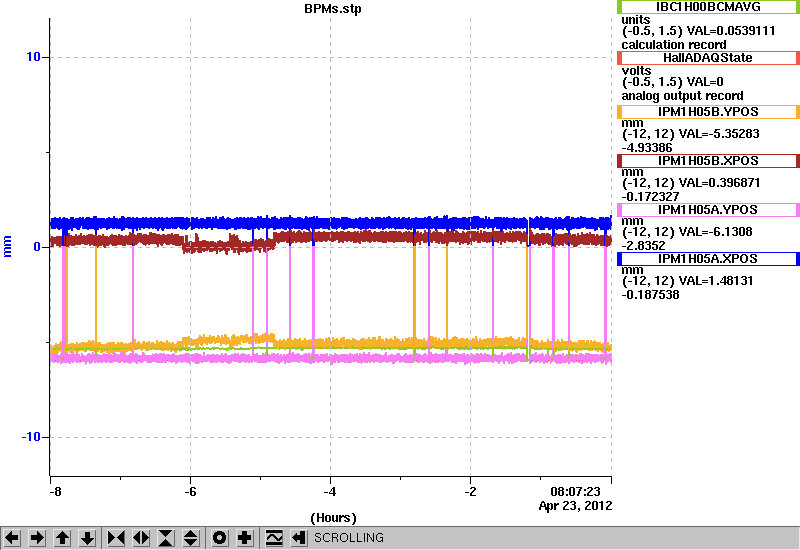Select the IPM1H05B.XPOS brown legend entry
This screenshot has height=550, width=800.
coord(708,161)
